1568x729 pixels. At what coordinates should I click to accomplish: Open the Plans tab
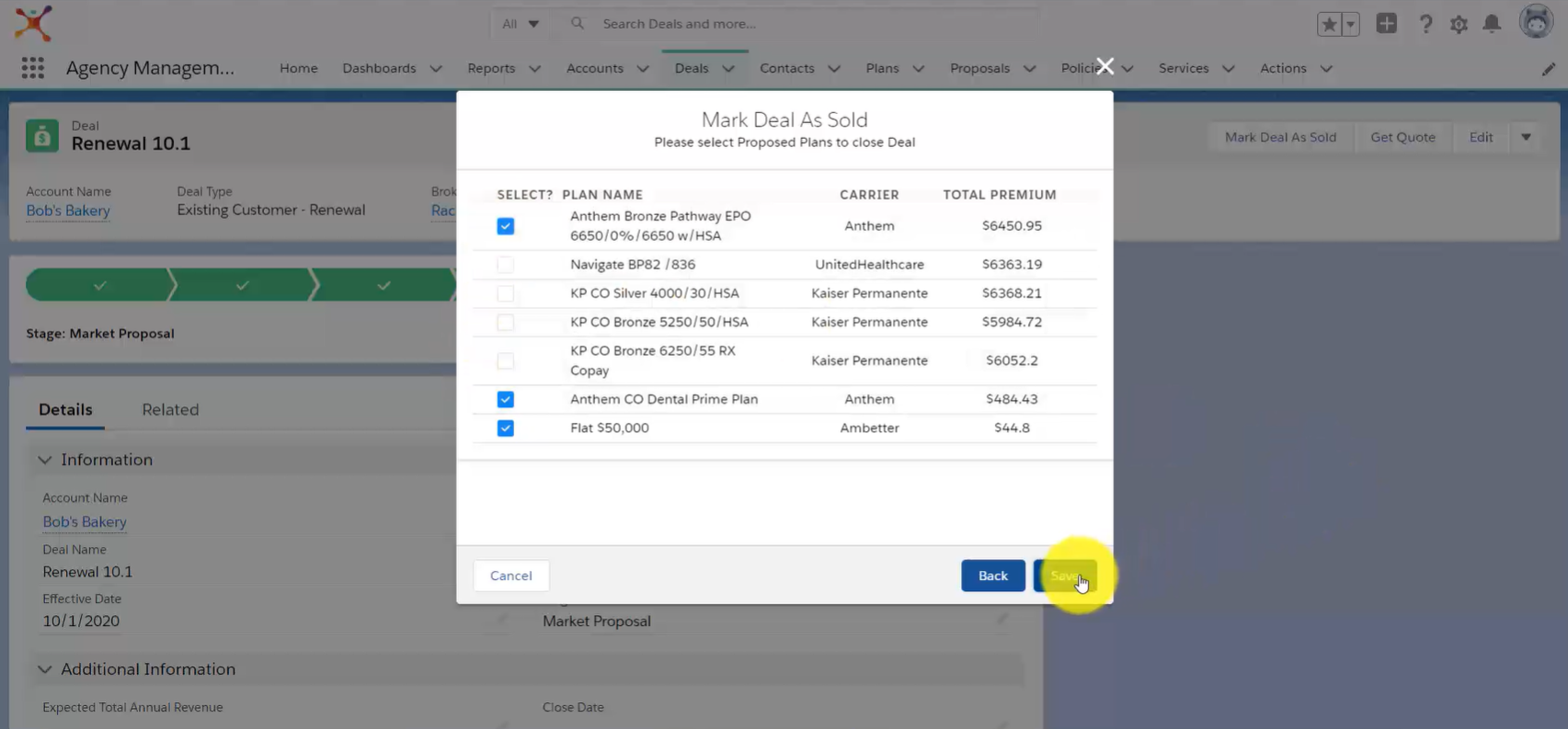(882, 68)
